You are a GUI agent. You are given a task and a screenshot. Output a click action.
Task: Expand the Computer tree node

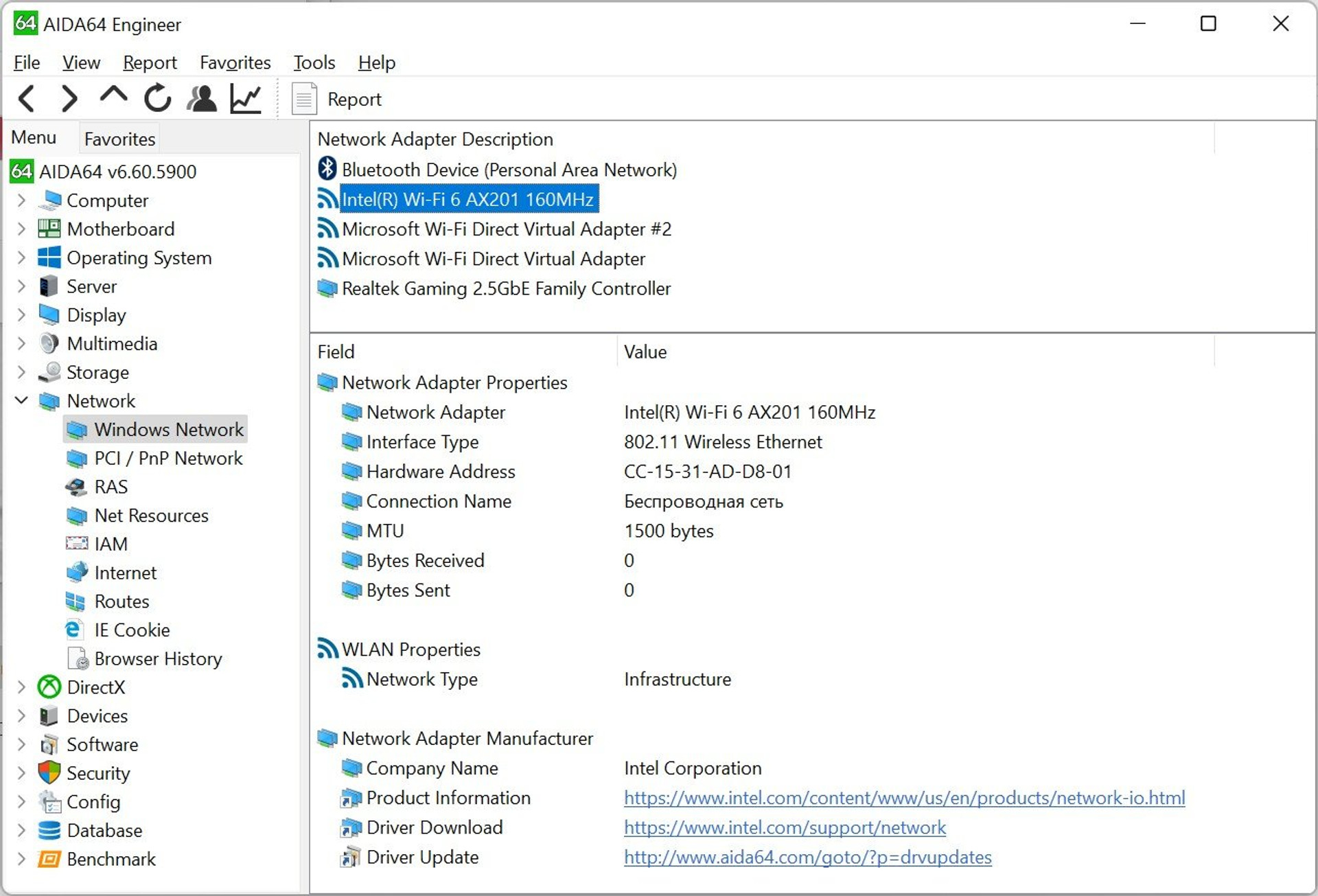[21, 200]
